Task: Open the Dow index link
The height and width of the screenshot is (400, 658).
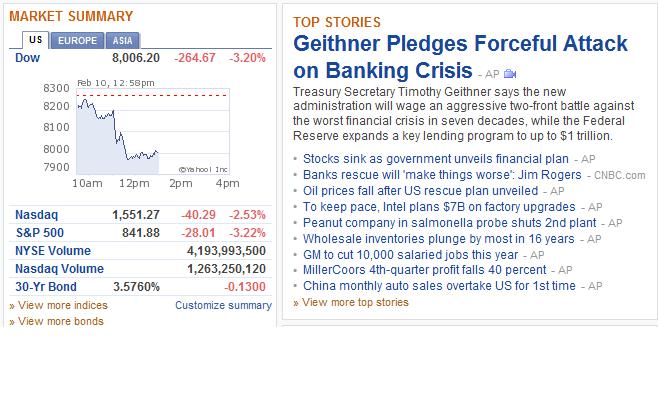Action: [27, 58]
